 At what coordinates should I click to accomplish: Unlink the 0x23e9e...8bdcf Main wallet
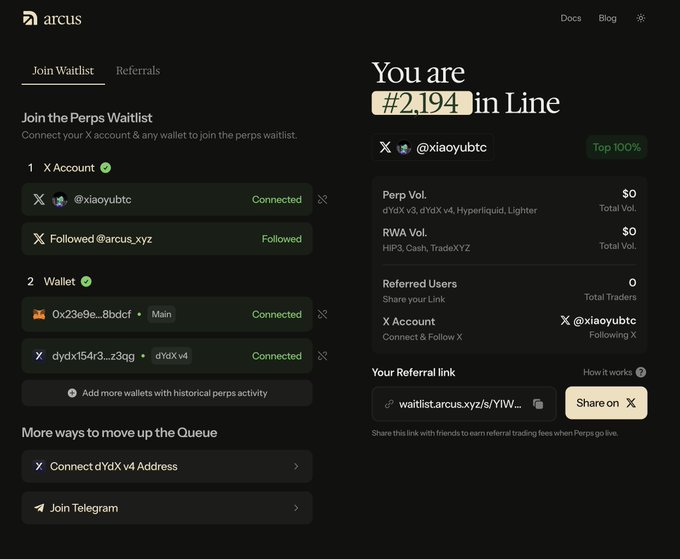pyautogui.click(x=322, y=314)
